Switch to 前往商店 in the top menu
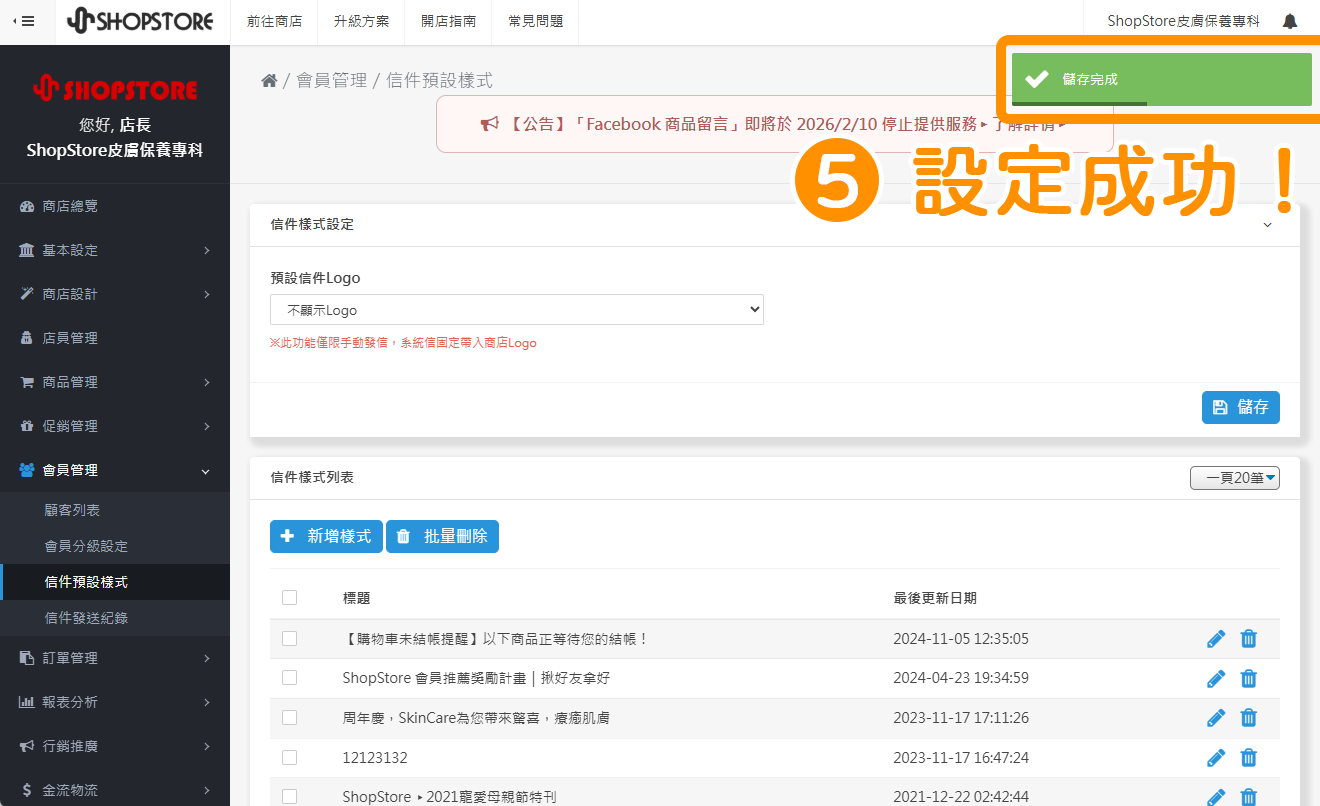The width and height of the screenshot is (1320, 806). click(x=273, y=20)
